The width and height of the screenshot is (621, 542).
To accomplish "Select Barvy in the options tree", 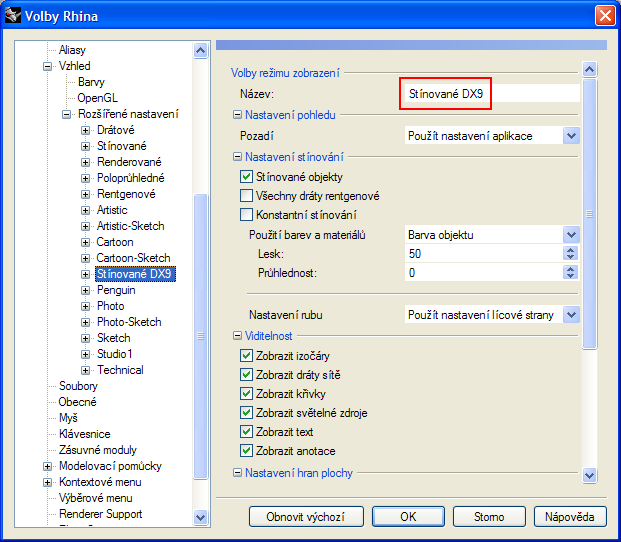I will pos(91,82).
